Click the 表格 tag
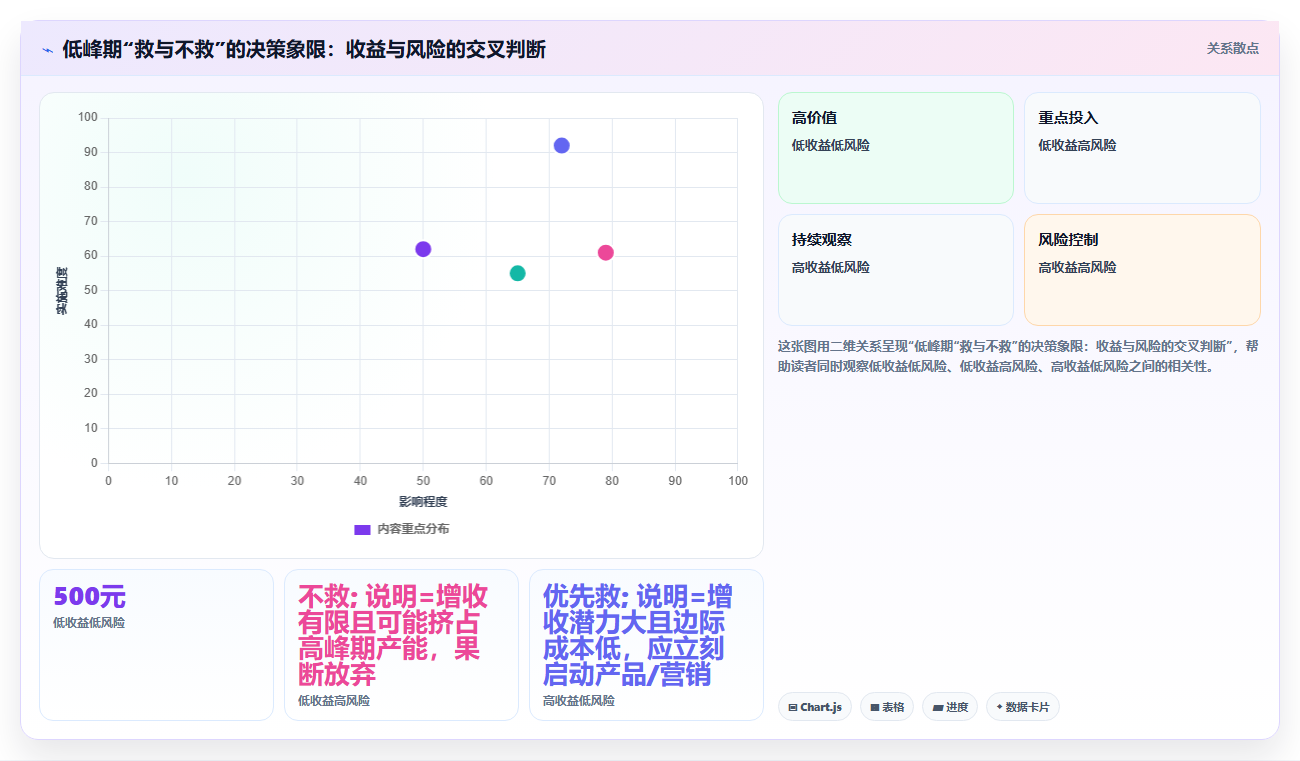Viewport: 1300px width, 761px height. click(887, 707)
